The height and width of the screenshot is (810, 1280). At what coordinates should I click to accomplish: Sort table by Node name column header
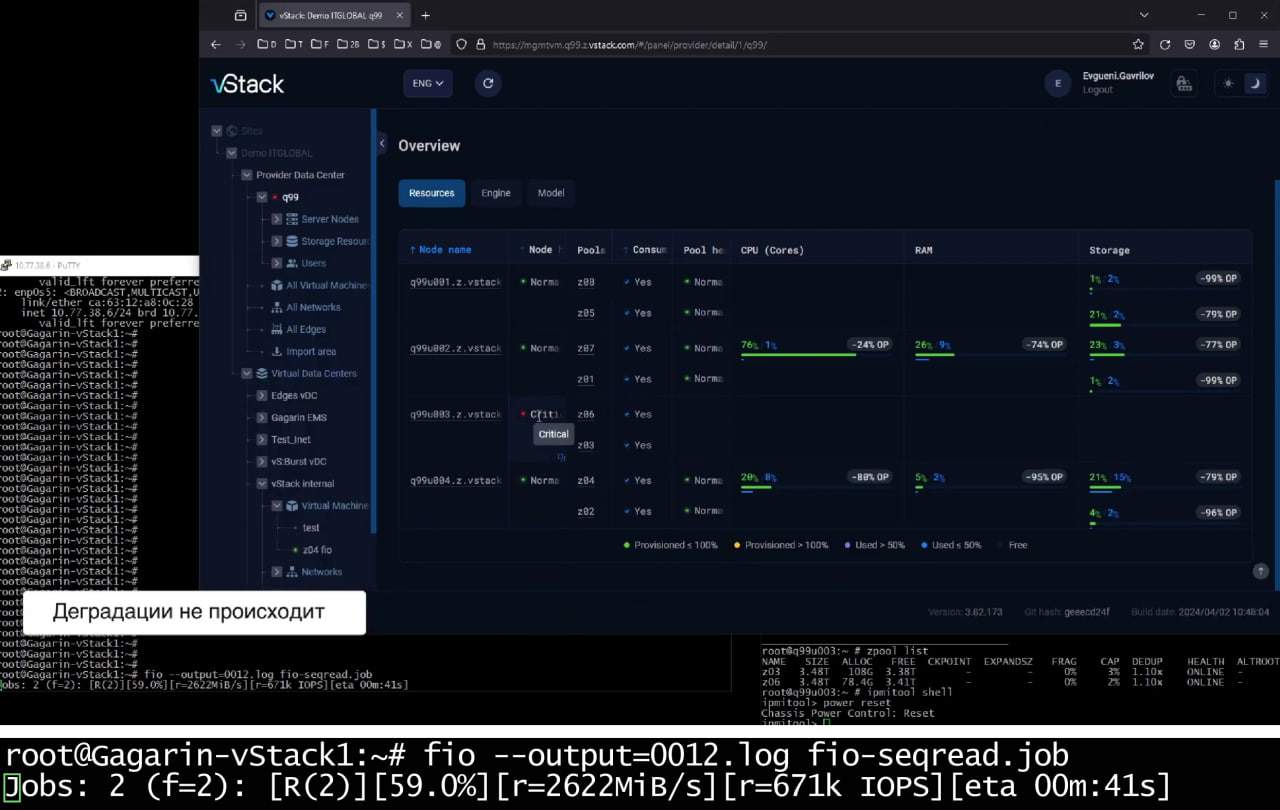point(445,250)
